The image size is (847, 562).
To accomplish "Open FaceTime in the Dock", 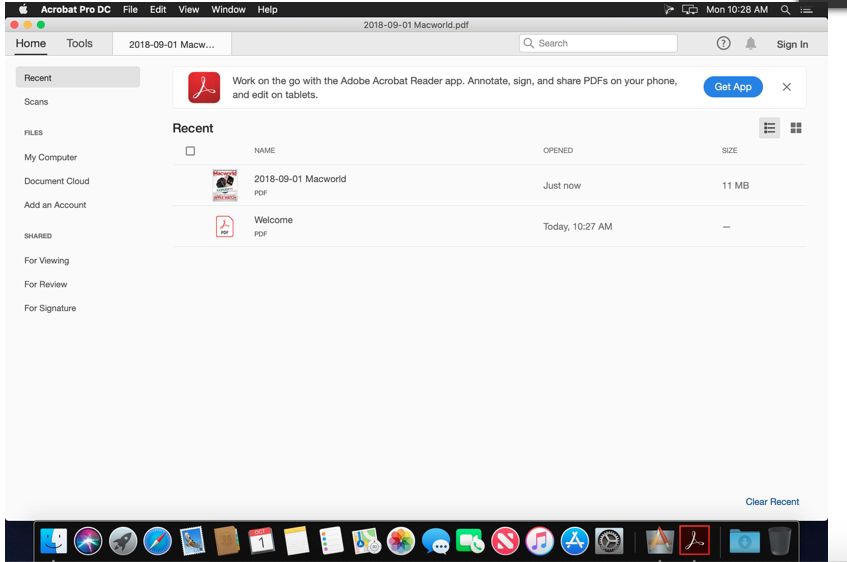I will [470, 541].
